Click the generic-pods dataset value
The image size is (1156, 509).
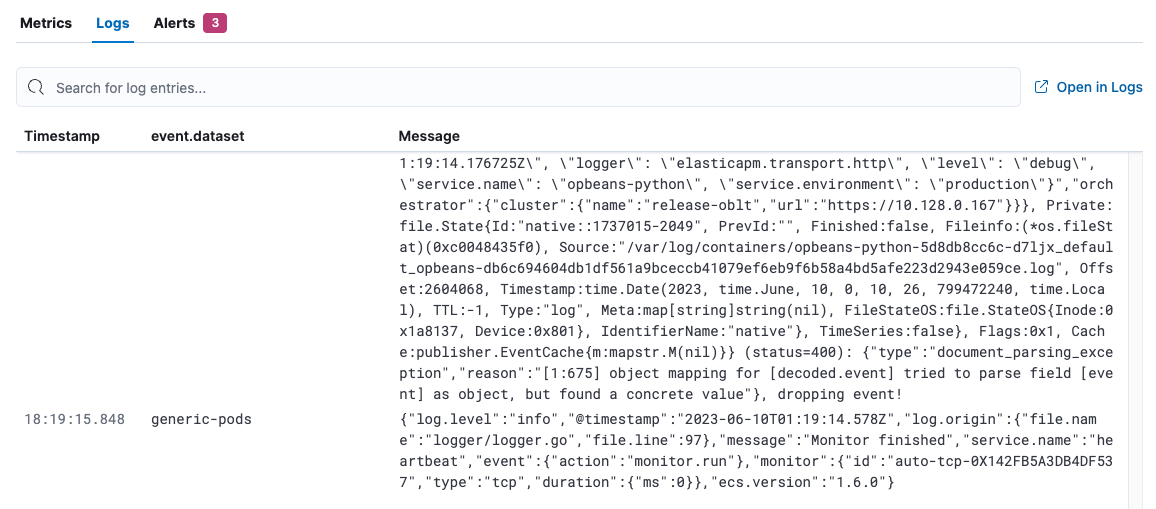click(x=201, y=419)
